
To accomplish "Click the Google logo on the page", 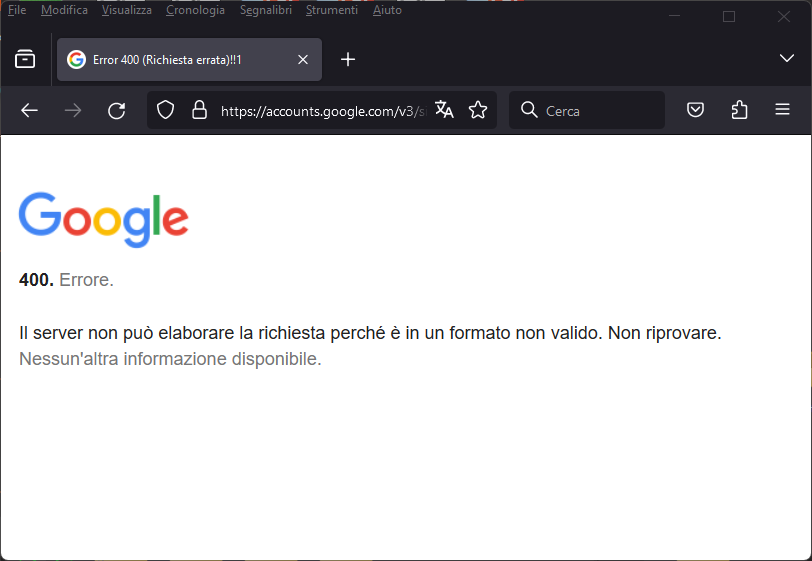I will pos(104,220).
